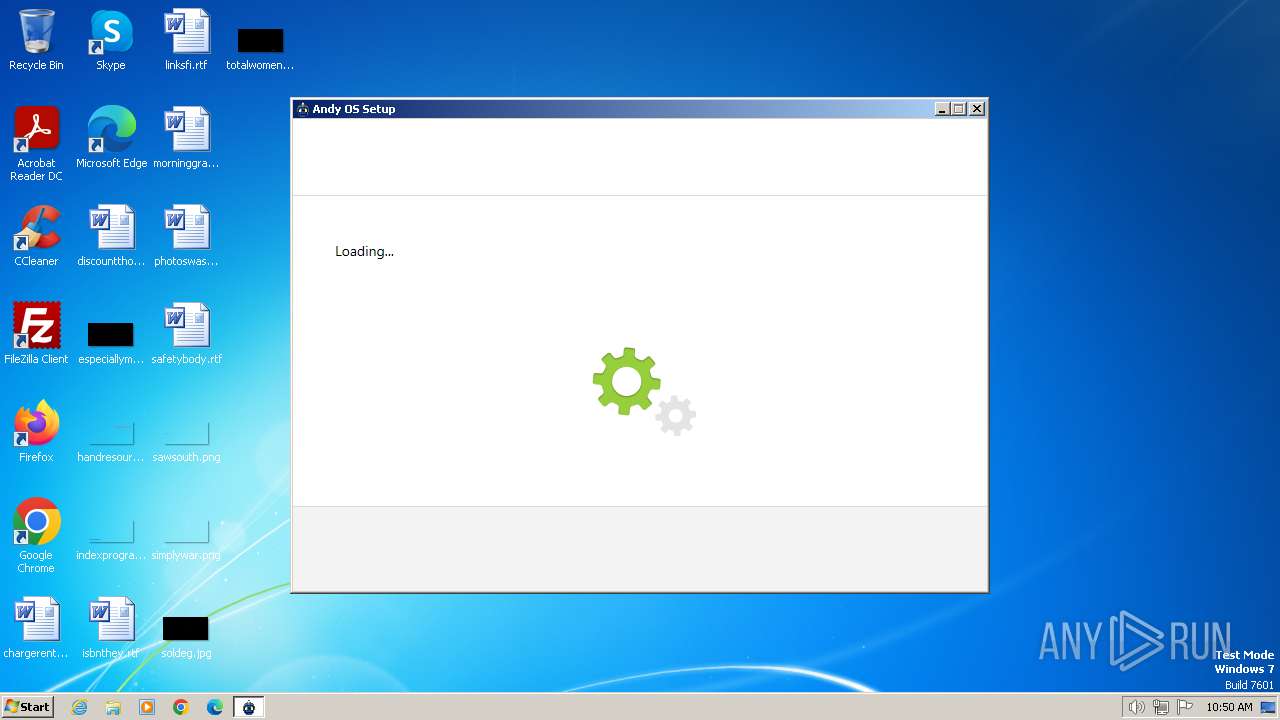Minimize the Andy OS Setup window
Viewport: 1280px width, 720px height.
click(942, 109)
